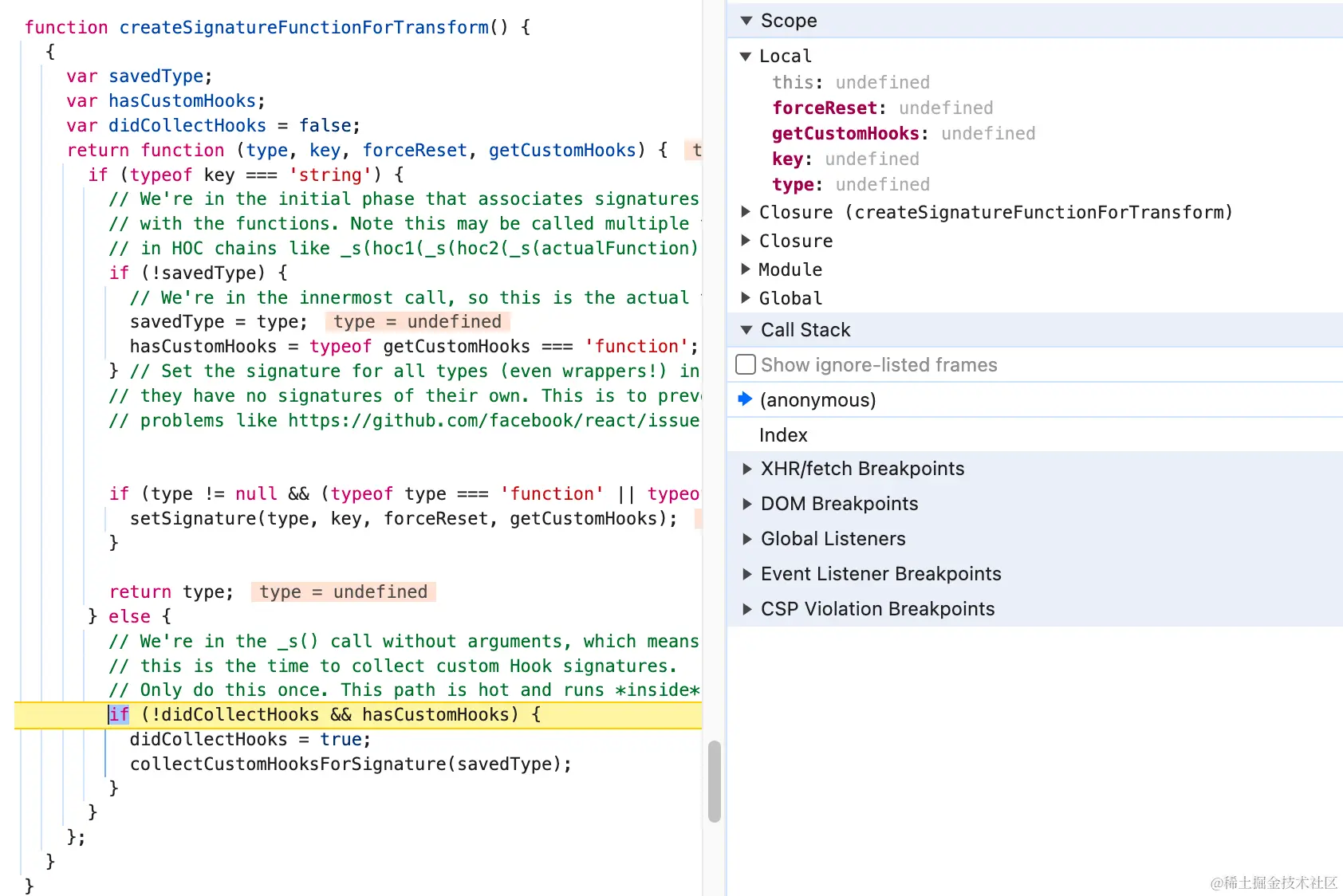Click the 'if (!savedType) {' line
Viewport: 1343px width, 896px height.
(199, 273)
